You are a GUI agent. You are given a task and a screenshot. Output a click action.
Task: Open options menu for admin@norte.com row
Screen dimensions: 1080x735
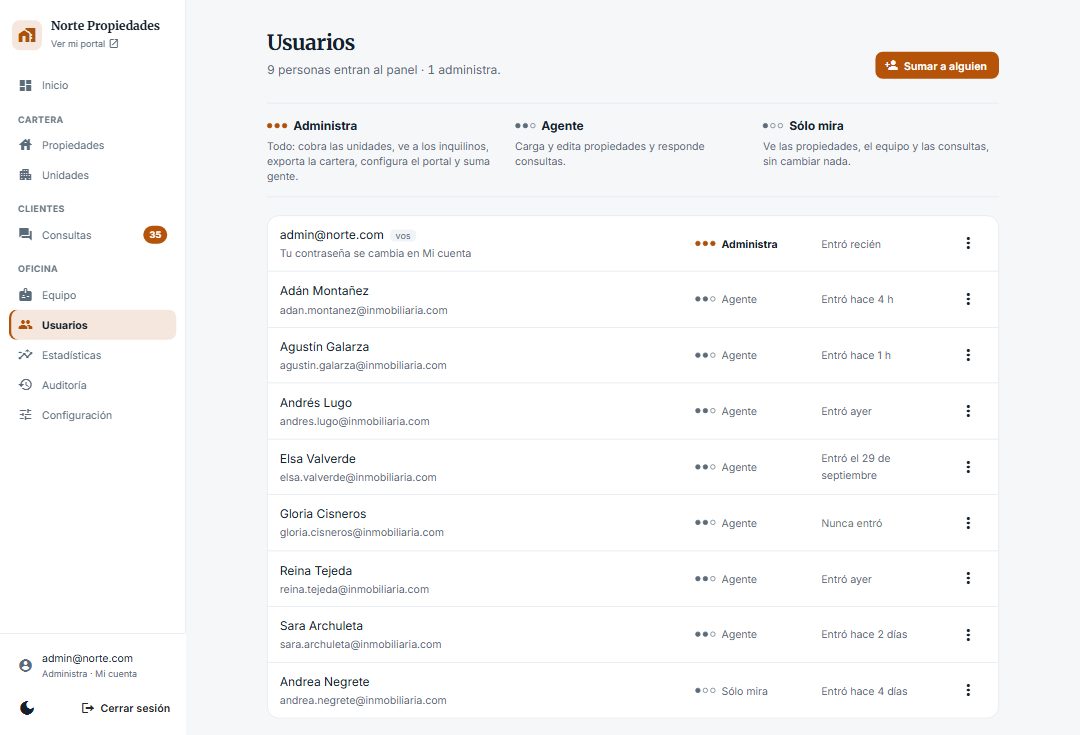coord(968,243)
